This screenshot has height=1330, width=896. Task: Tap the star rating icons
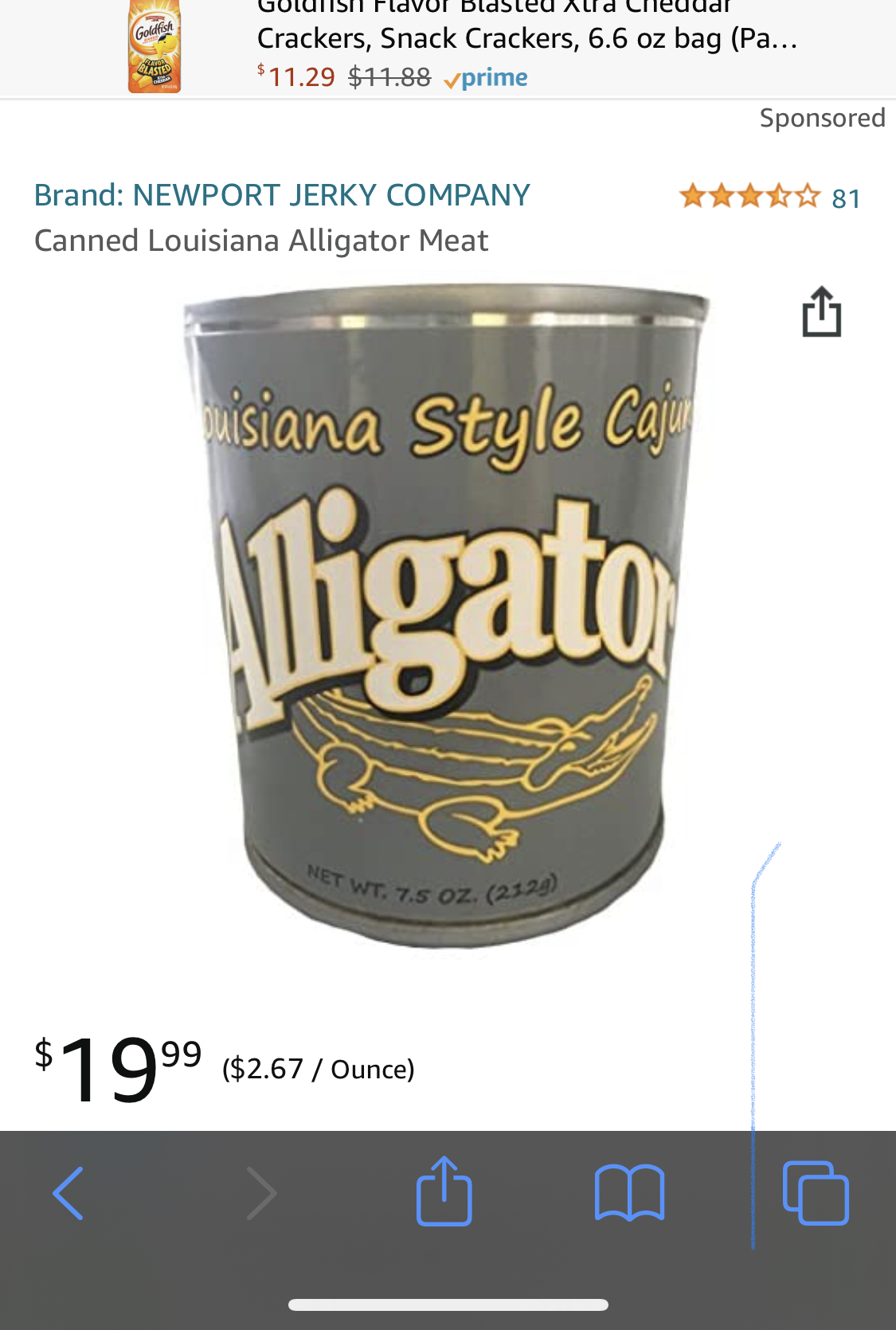(x=749, y=196)
